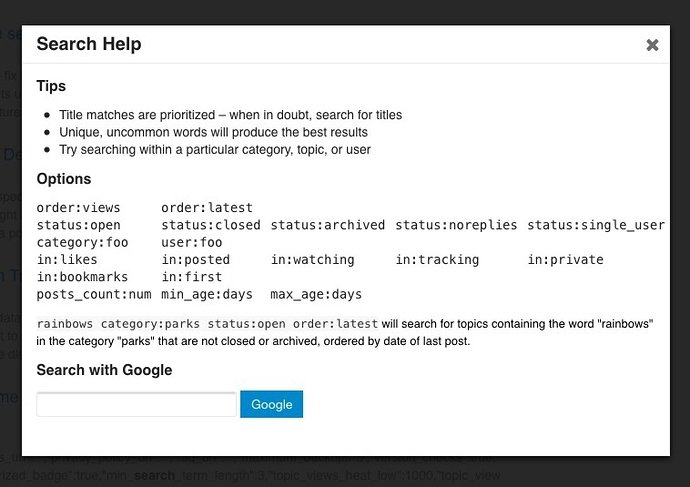690x487 pixels.
Task: Select the in:likes option text
Action: tap(67, 259)
